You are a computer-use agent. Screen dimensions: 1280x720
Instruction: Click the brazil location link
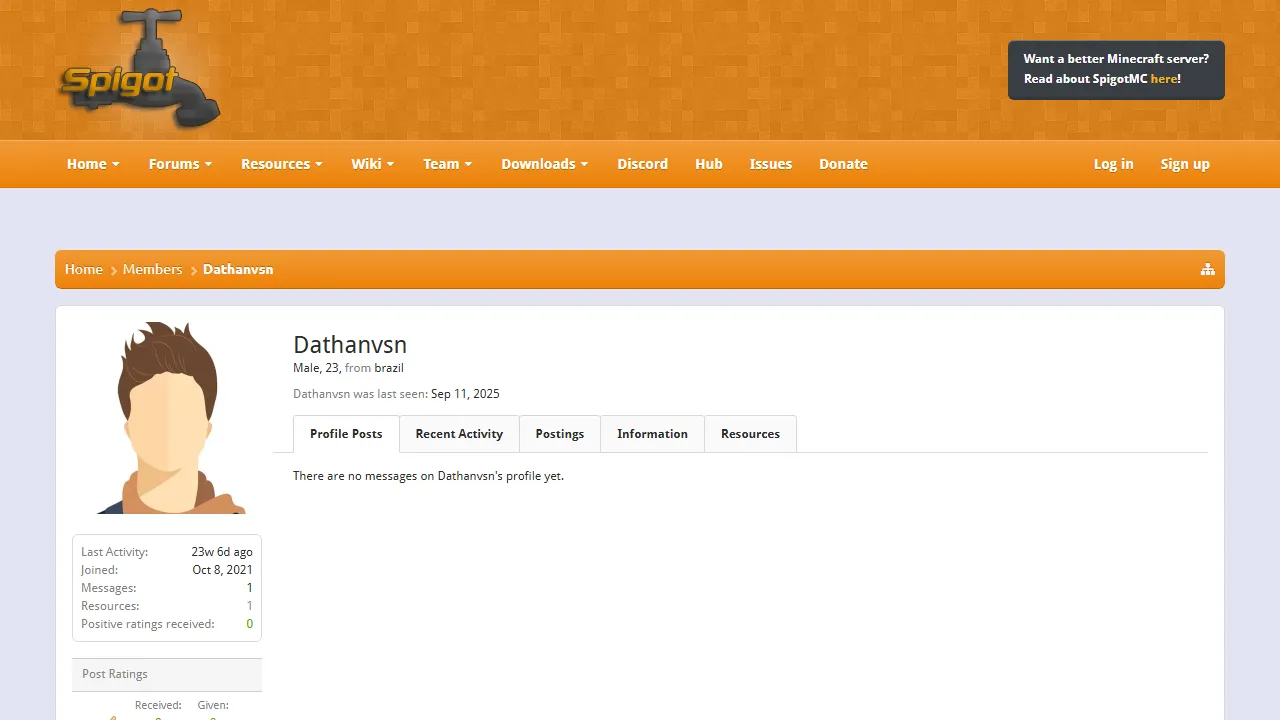pos(389,368)
